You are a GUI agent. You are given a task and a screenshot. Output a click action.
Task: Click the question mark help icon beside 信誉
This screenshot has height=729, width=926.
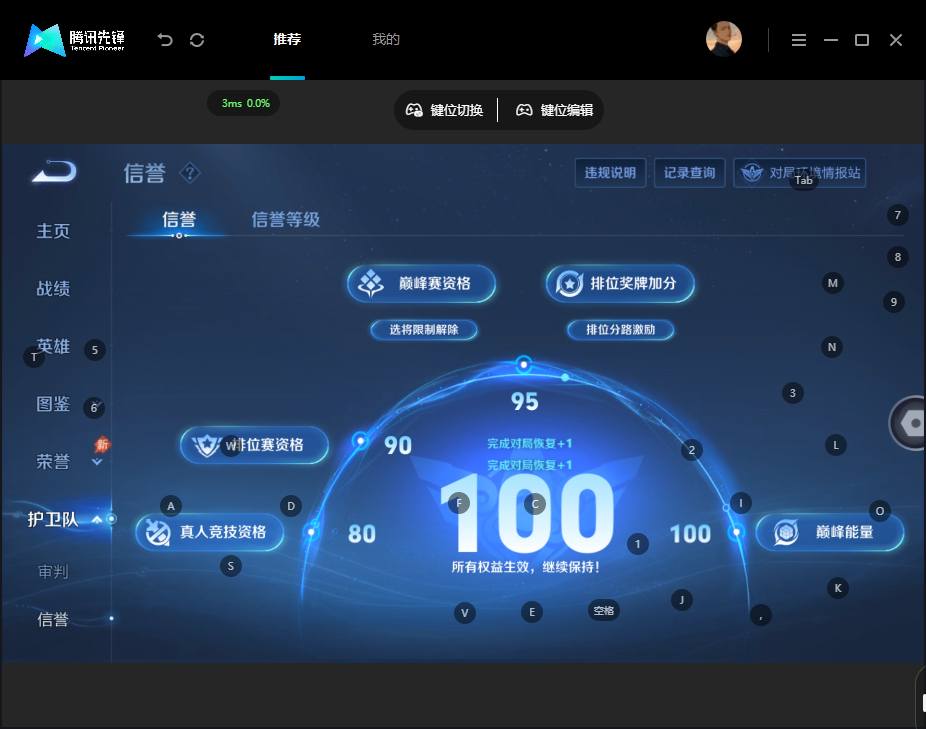point(190,173)
